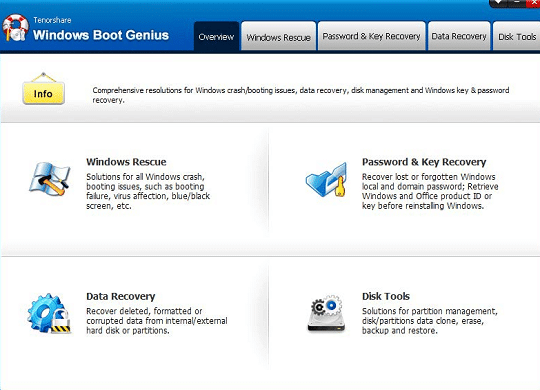Click the Password & Key Recovery folder-and-key icon
Image resolution: width=540 pixels, height=390 pixels.
[x=326, y=180]
